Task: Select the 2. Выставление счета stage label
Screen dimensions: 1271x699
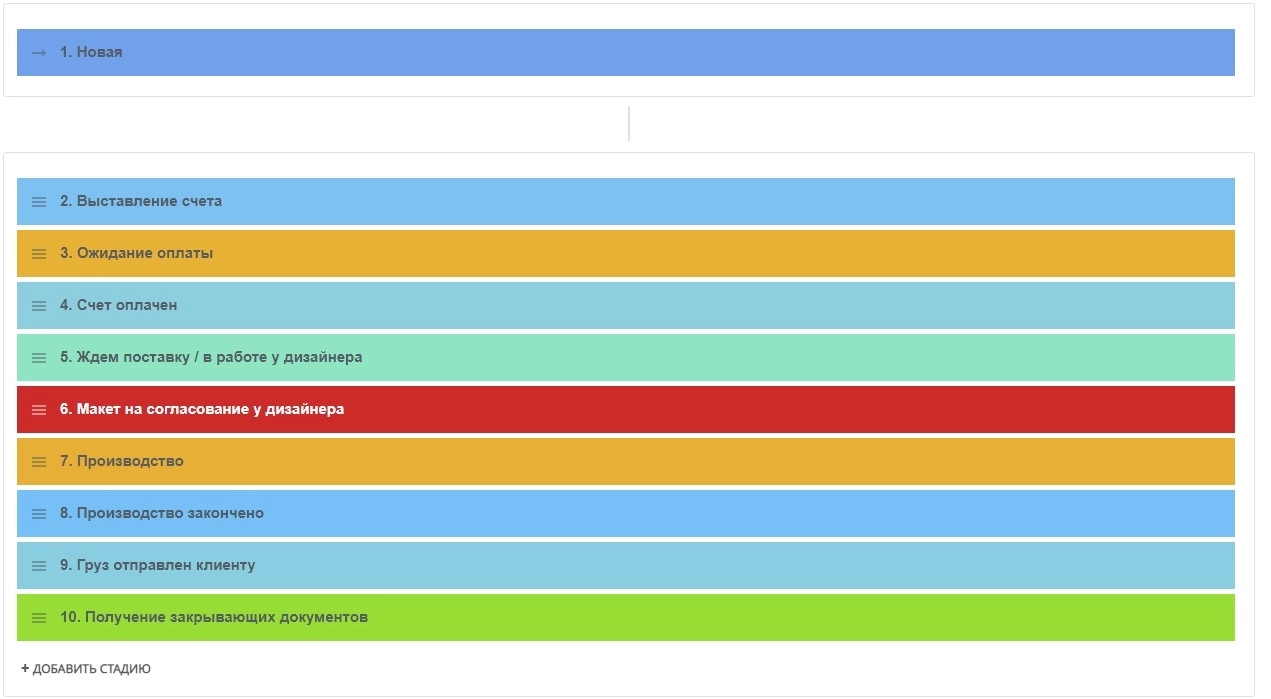Action: click(x=141, y=201)
